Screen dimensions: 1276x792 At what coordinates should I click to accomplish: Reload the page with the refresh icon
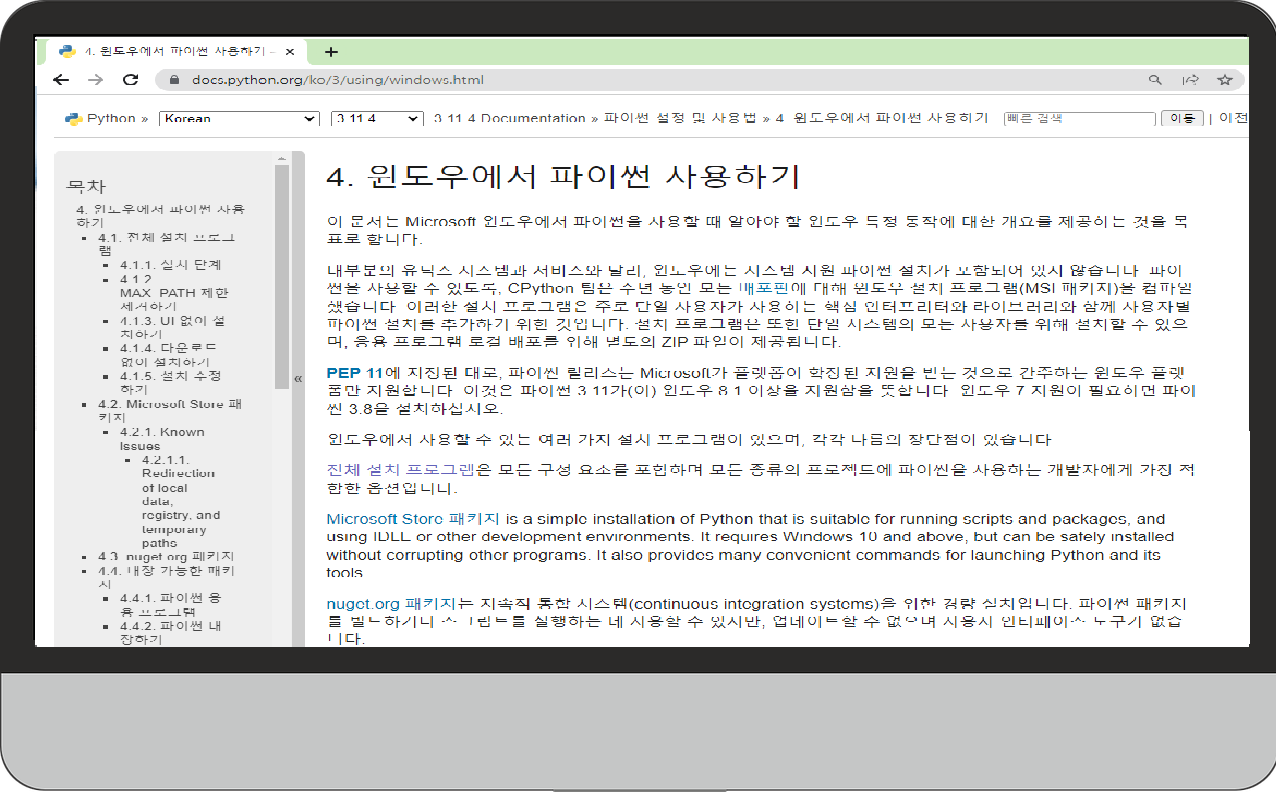[130, 80]
